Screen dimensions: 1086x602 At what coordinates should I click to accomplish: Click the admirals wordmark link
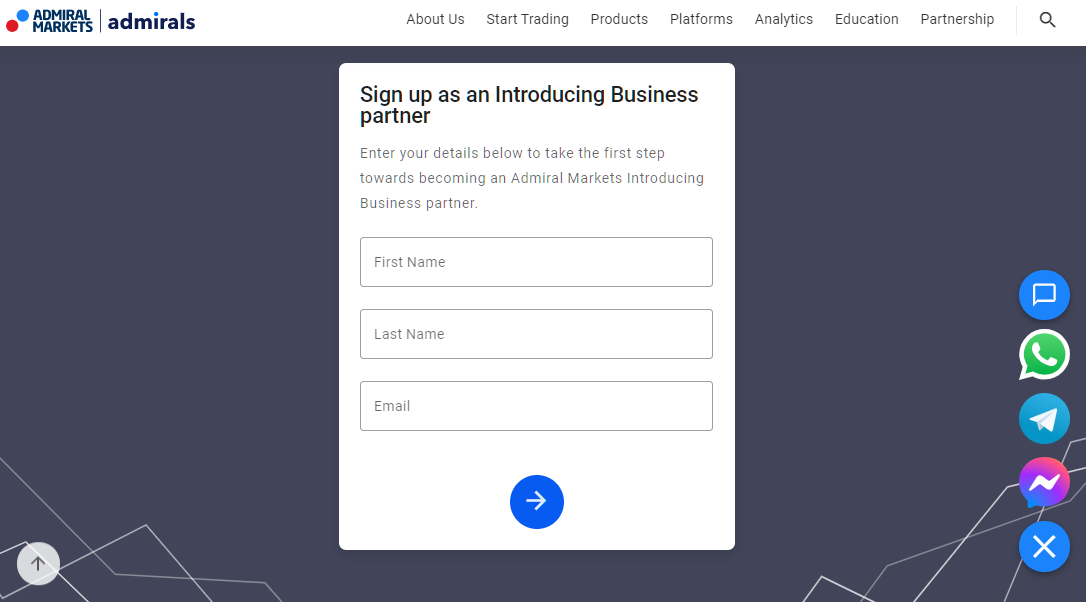(151, 21)
